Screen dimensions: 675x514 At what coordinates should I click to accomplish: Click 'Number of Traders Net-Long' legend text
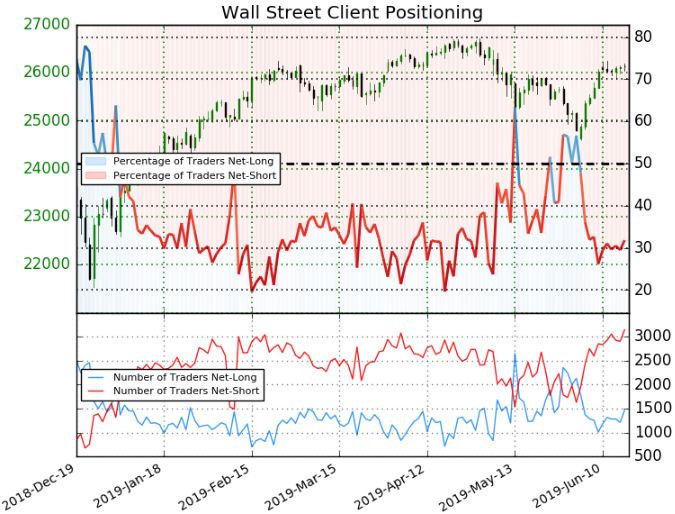185,377
